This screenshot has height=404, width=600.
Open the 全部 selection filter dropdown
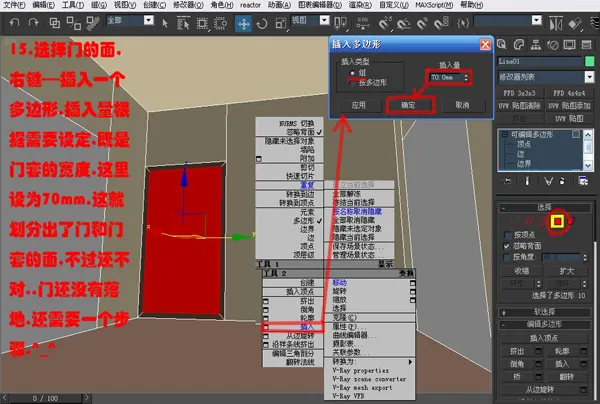click(x=148, y=20)
